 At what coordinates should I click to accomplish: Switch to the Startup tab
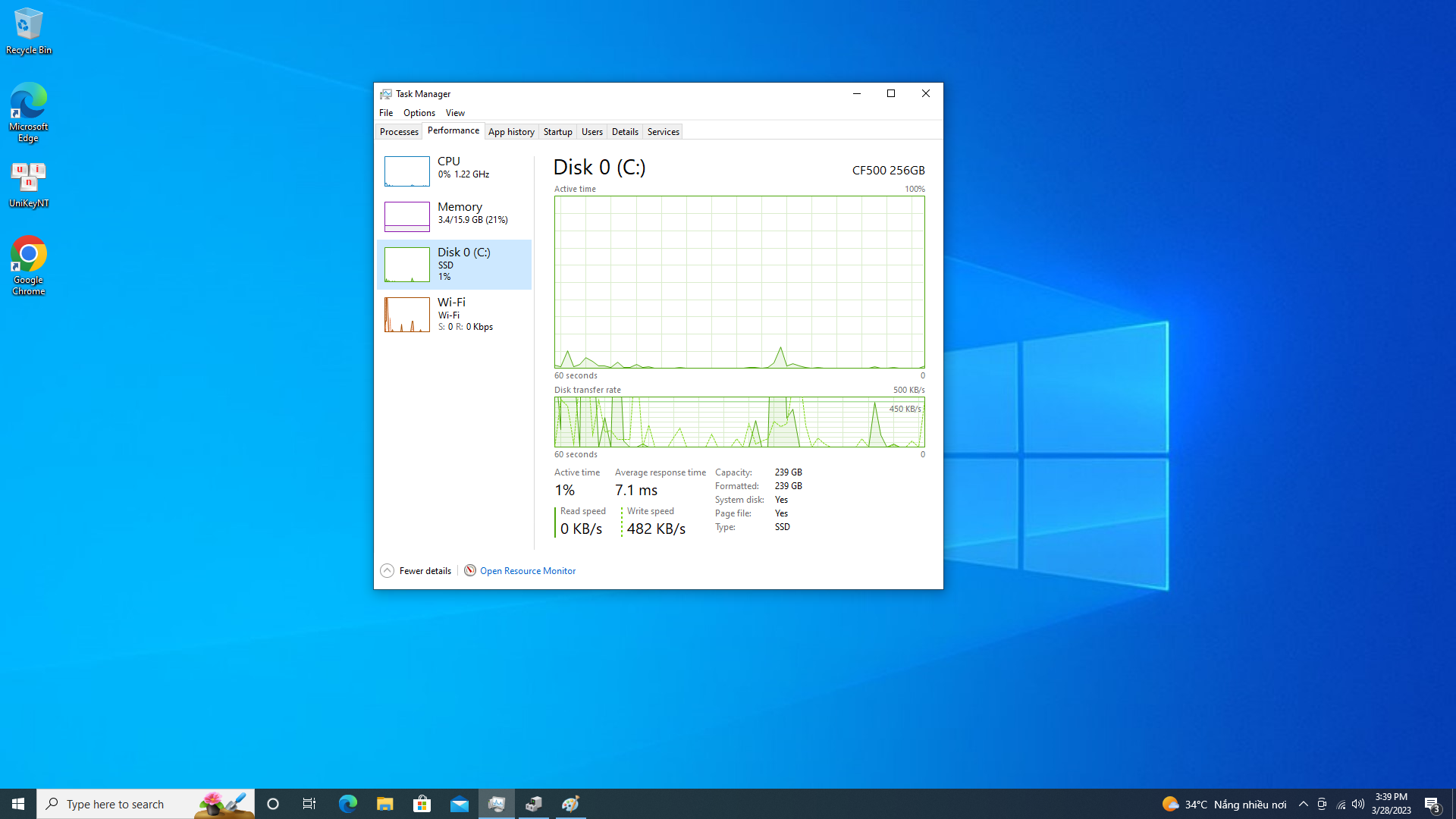[x=557, y=131]
